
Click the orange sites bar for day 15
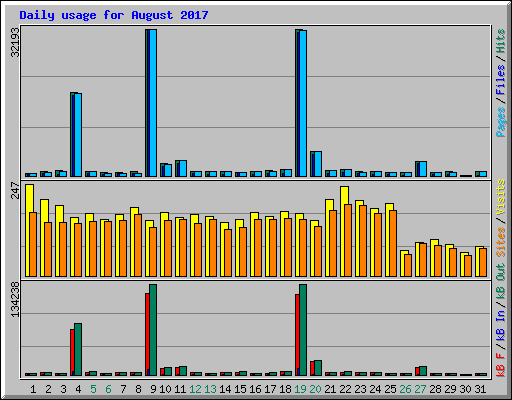[243, 252]
